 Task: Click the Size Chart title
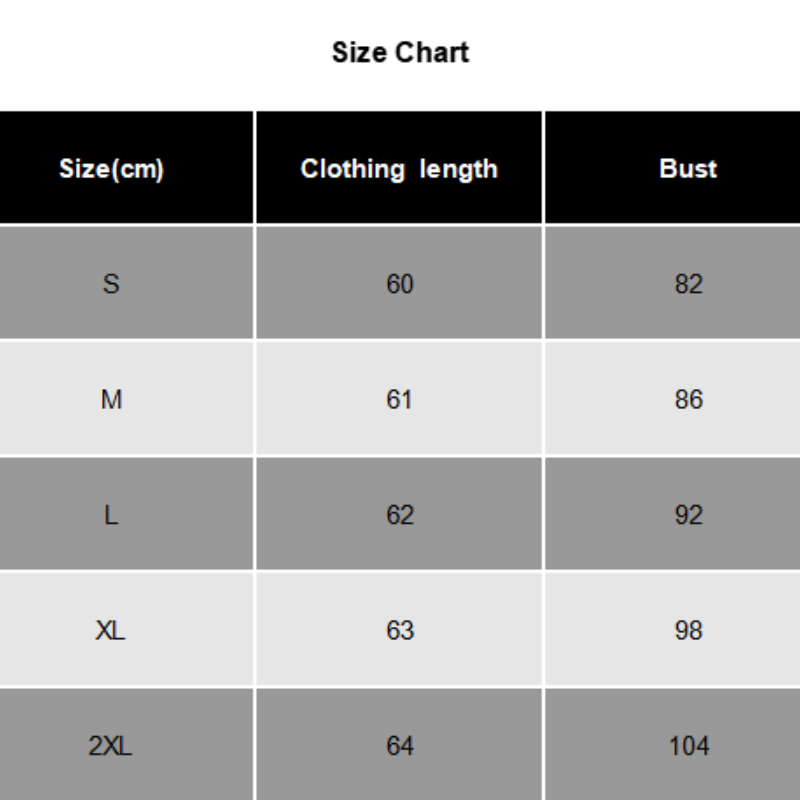400,52
